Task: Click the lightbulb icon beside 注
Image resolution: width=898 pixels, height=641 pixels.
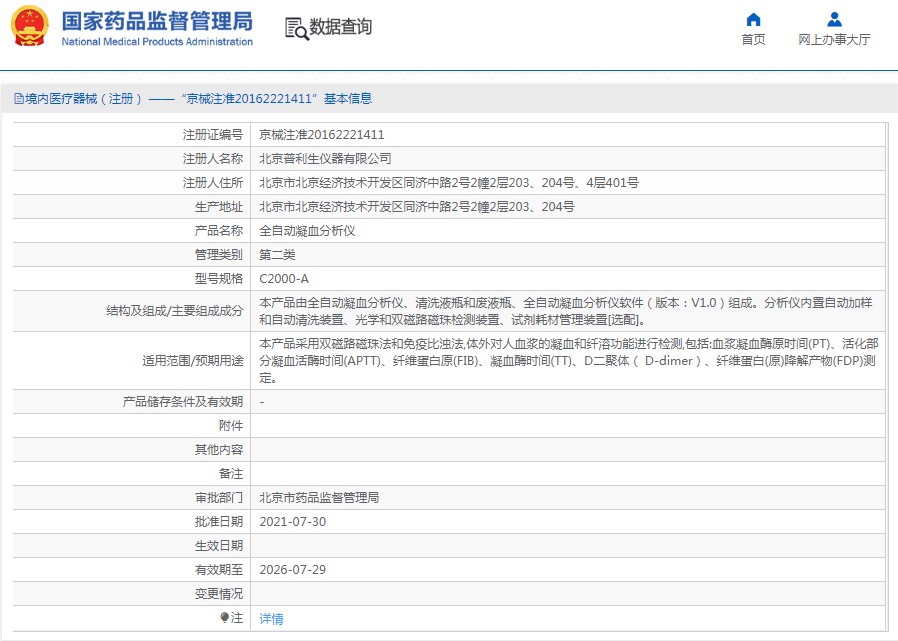Action: 224,618
